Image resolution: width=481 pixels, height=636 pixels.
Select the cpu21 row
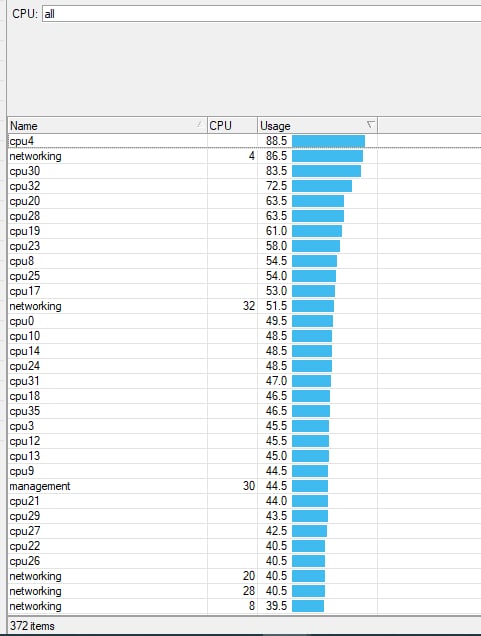coord(244,501)
